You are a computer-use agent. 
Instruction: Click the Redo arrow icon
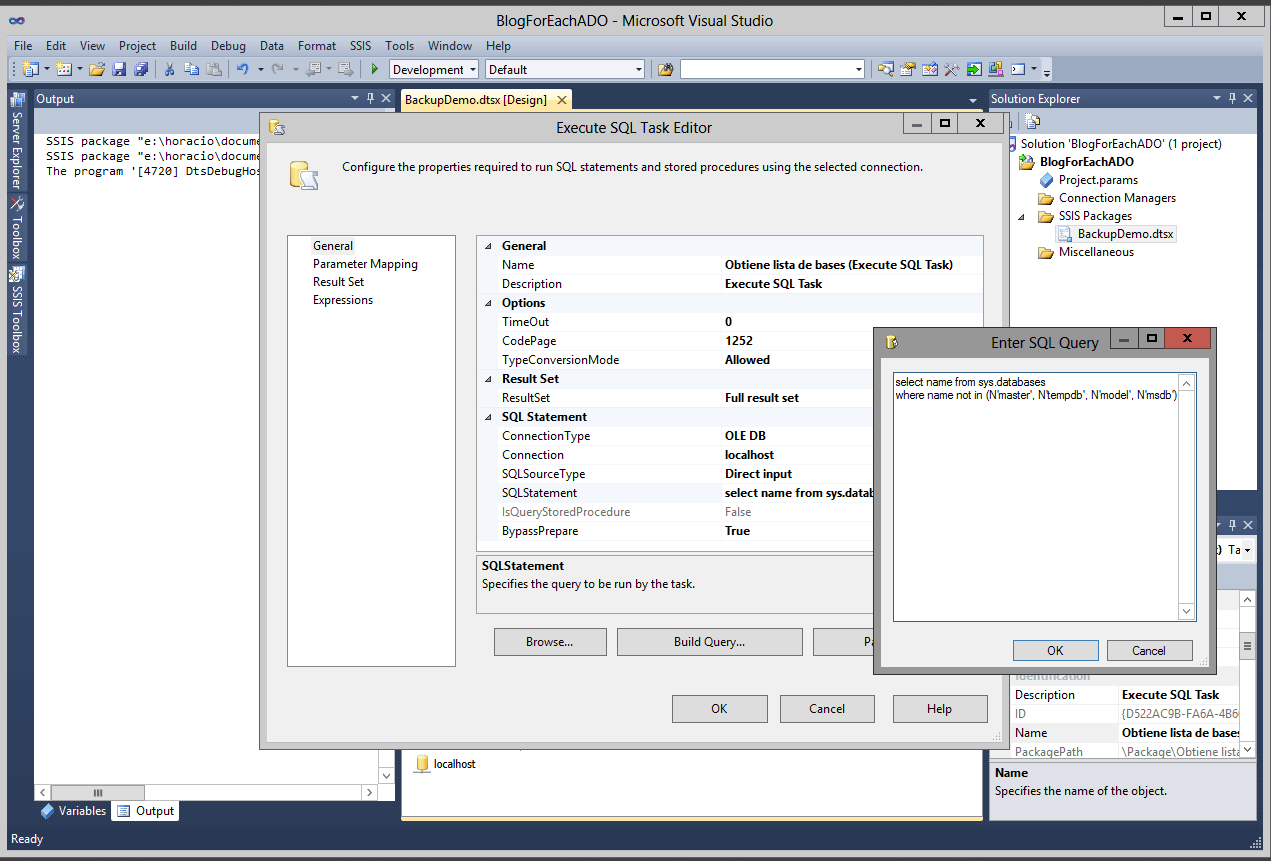pyautogui.click(x=278, y=69)
